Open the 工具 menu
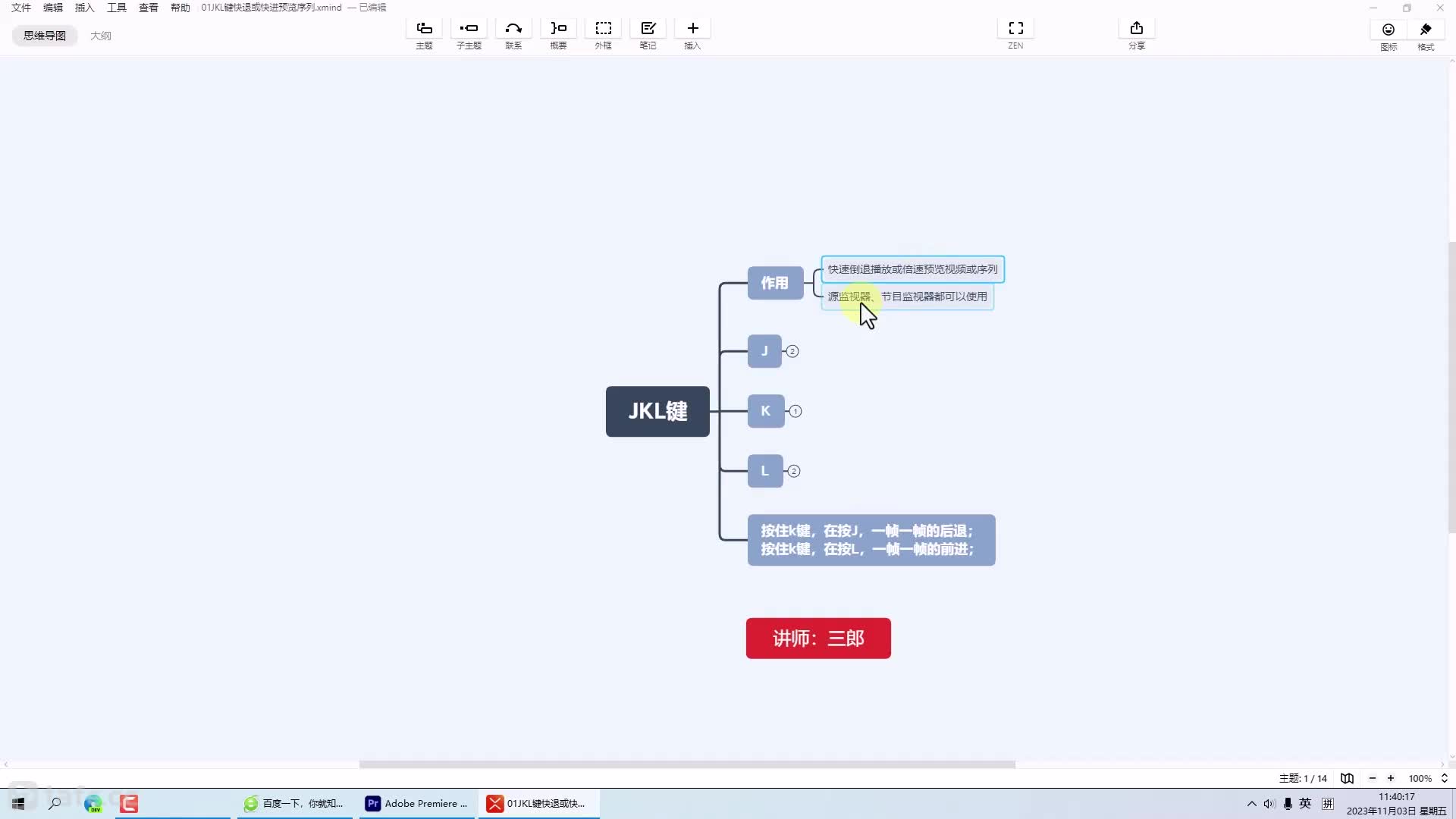 pyautogui.click(x=117, y=8)
